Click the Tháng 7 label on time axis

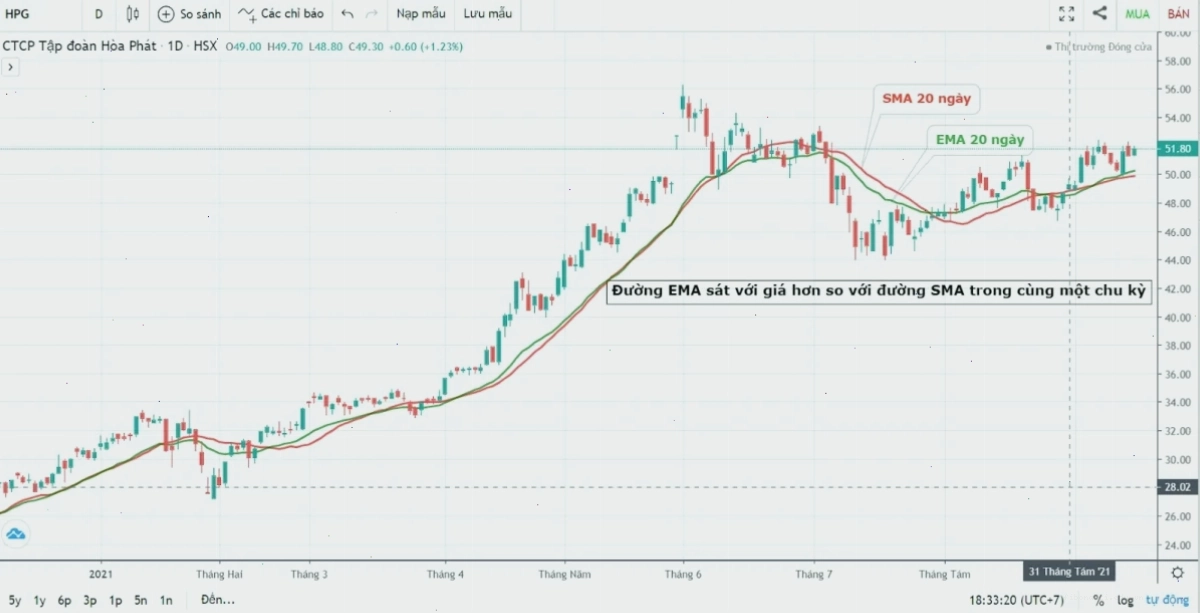(x=813, y=574)
